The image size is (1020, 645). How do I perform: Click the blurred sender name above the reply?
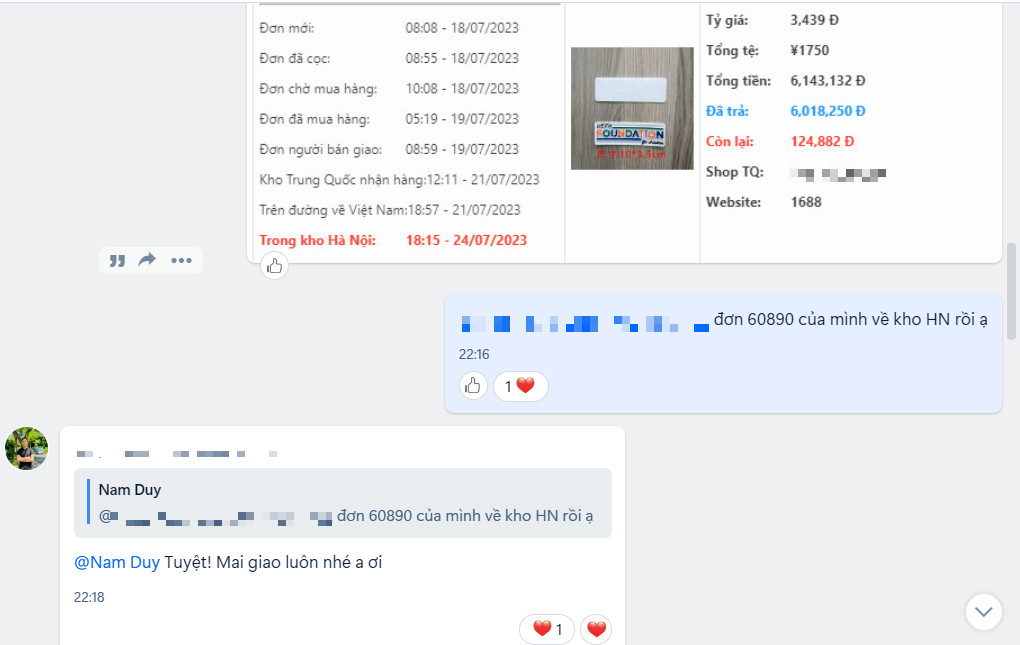[x=176, y=453]
